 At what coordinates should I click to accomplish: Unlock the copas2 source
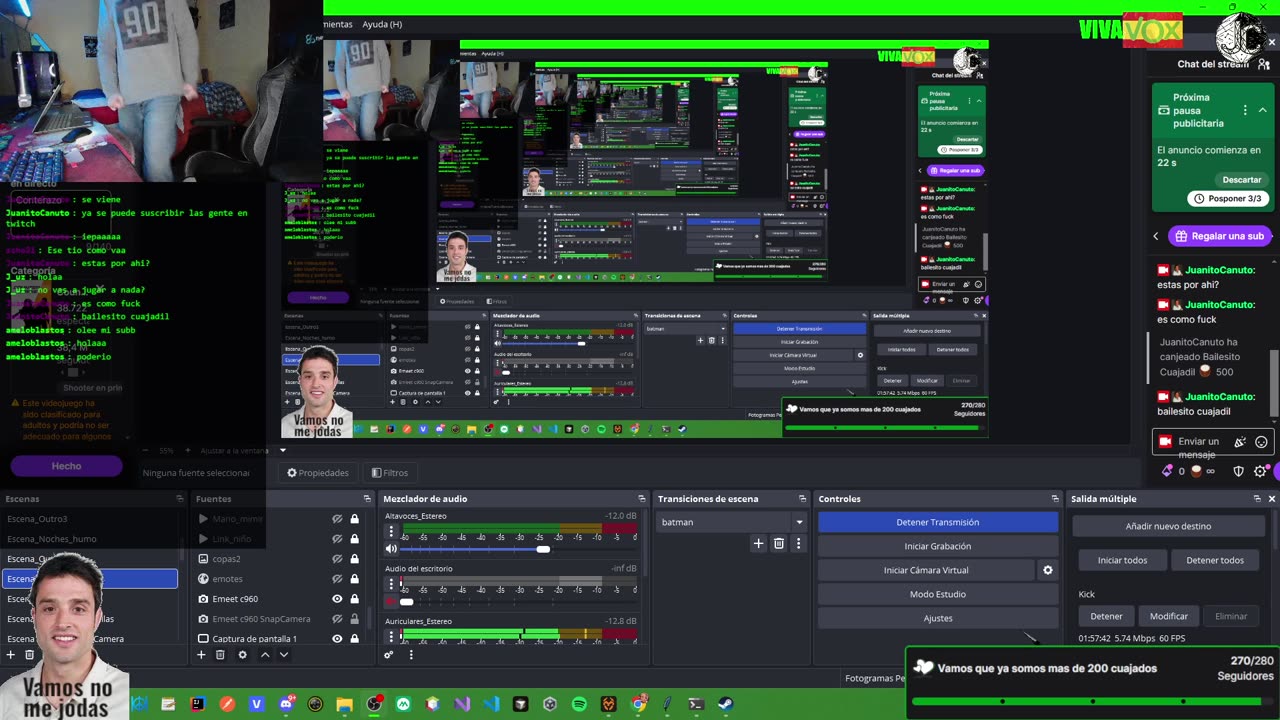354,559
